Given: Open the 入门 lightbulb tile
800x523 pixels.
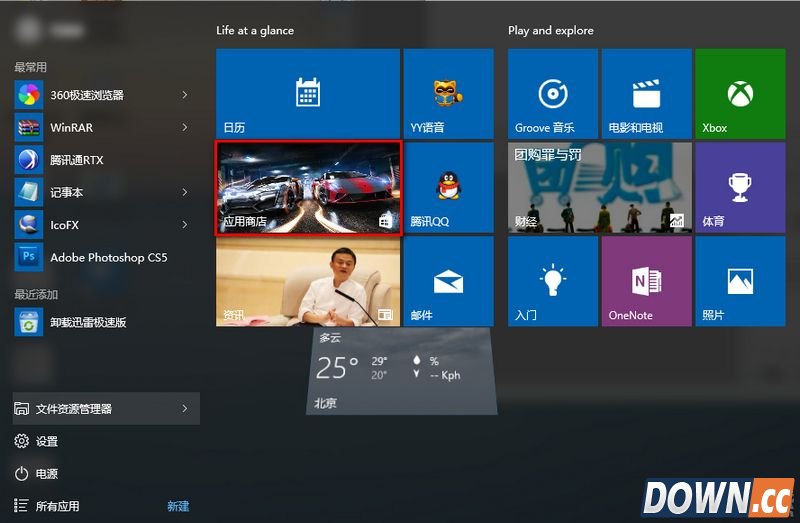Looking at the screenshot, I should pos(553,281).
